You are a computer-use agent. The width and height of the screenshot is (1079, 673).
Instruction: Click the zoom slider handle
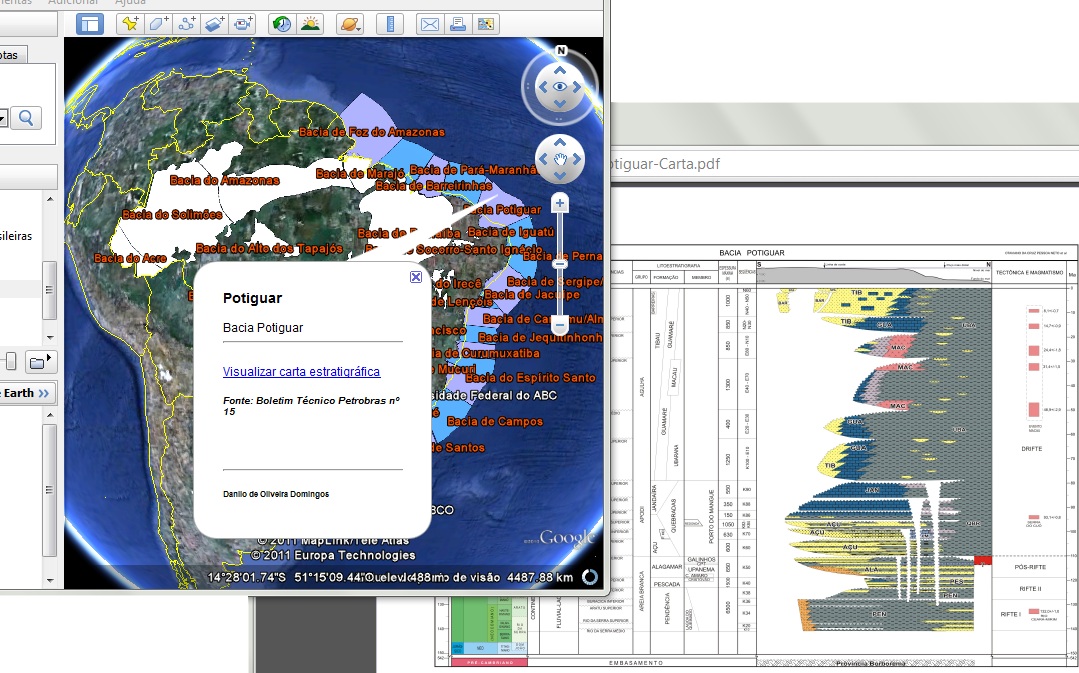[560, 264]
